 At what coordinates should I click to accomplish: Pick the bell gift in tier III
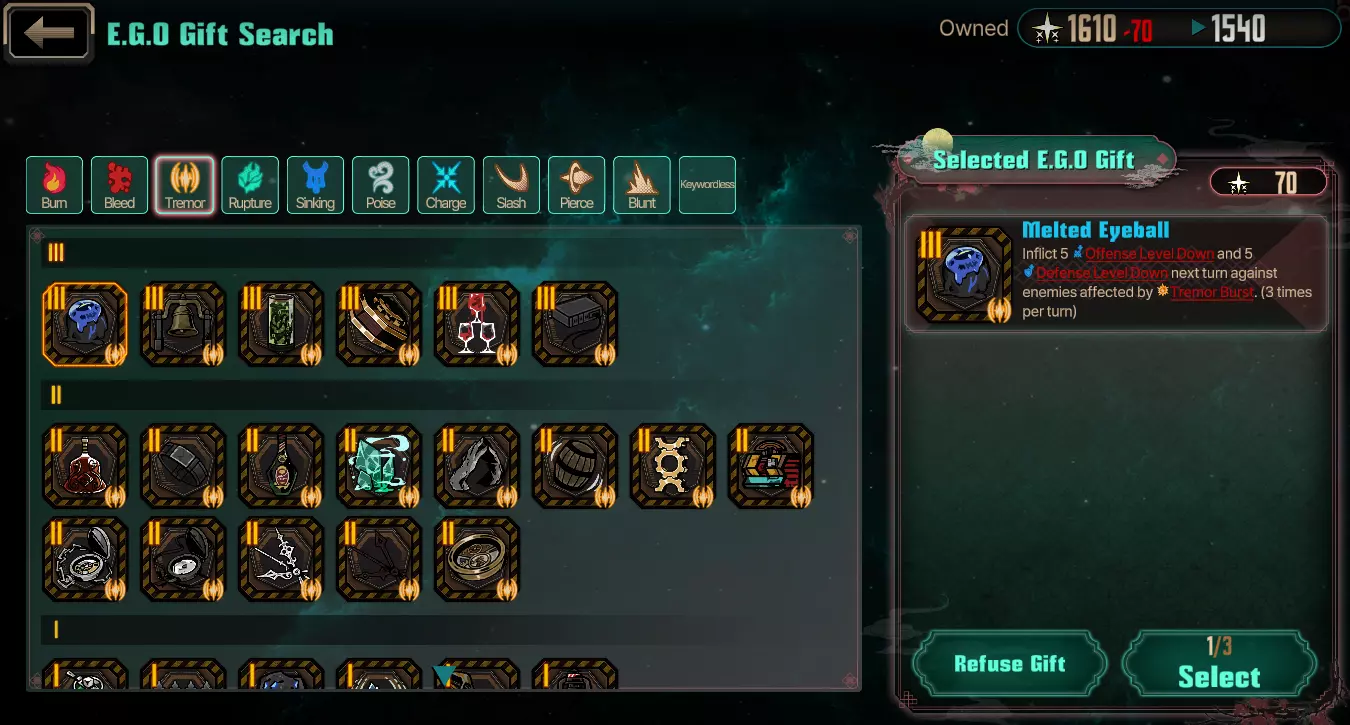coord(182,324)
